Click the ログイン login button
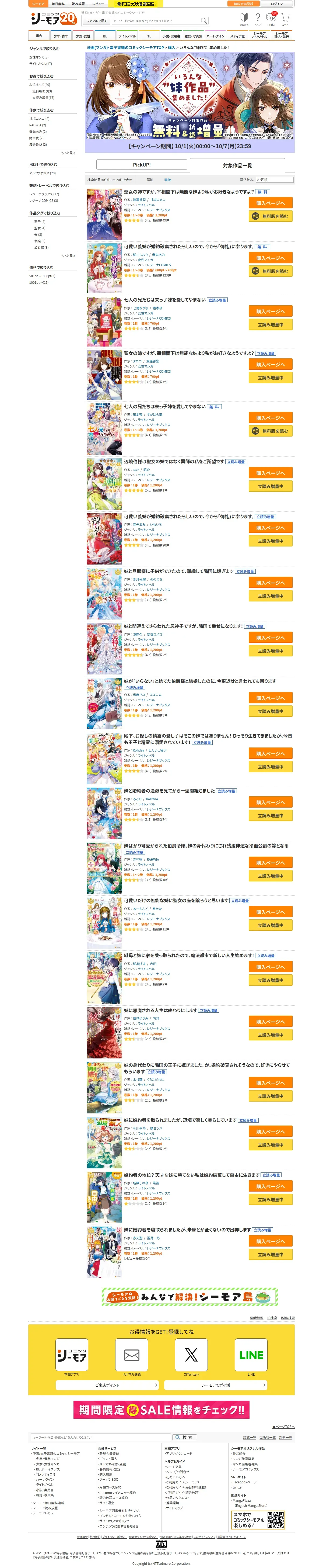The height and width of the screenshot is (1568, 323). (276, 4)
